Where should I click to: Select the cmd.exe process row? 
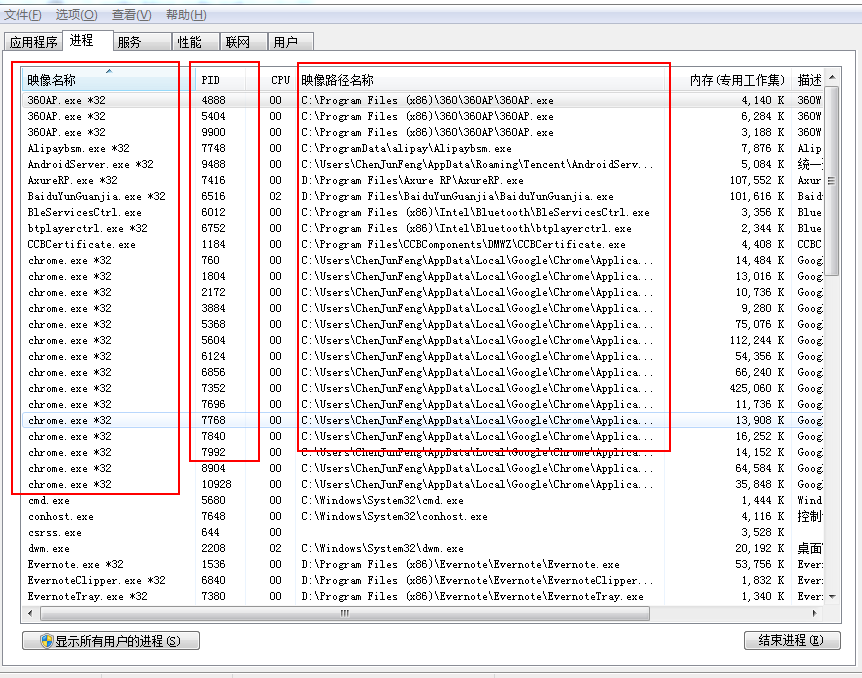(x=422, y=500)
